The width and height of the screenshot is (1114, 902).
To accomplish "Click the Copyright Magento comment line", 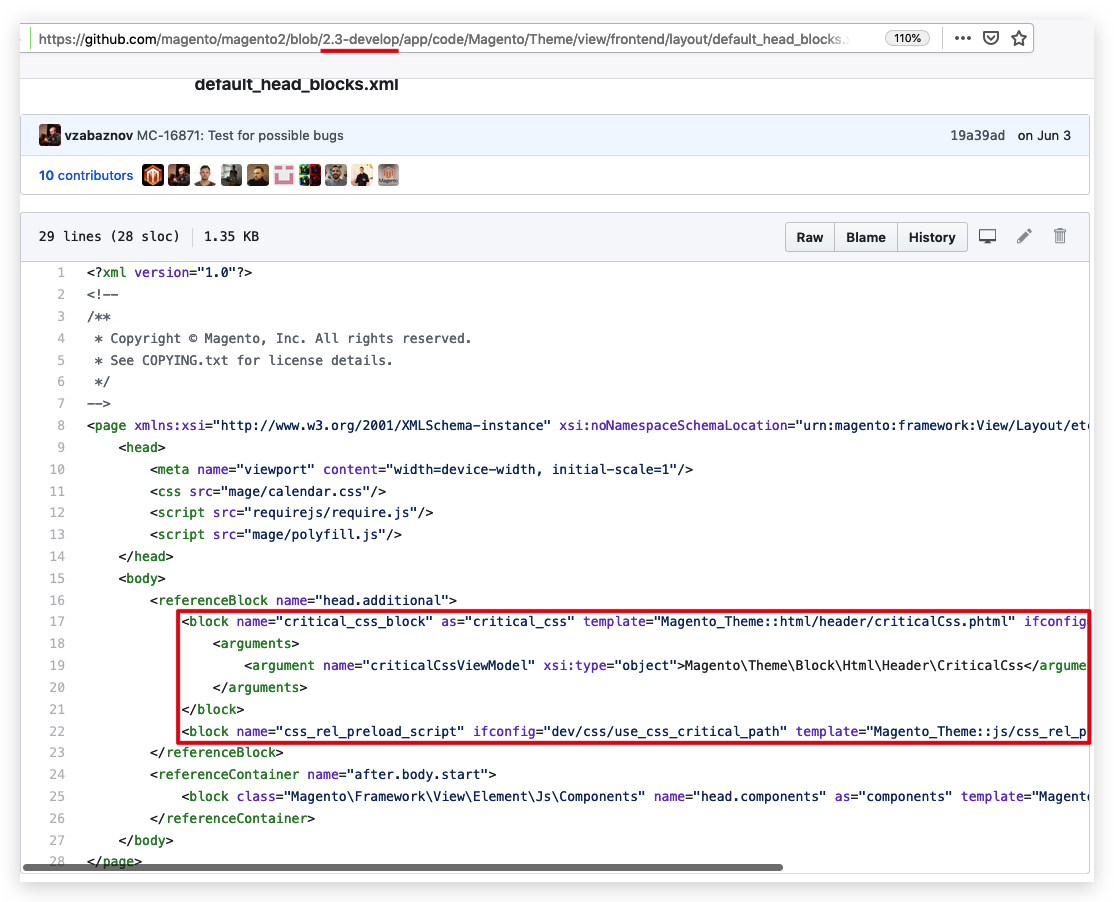I will point(283,338).
